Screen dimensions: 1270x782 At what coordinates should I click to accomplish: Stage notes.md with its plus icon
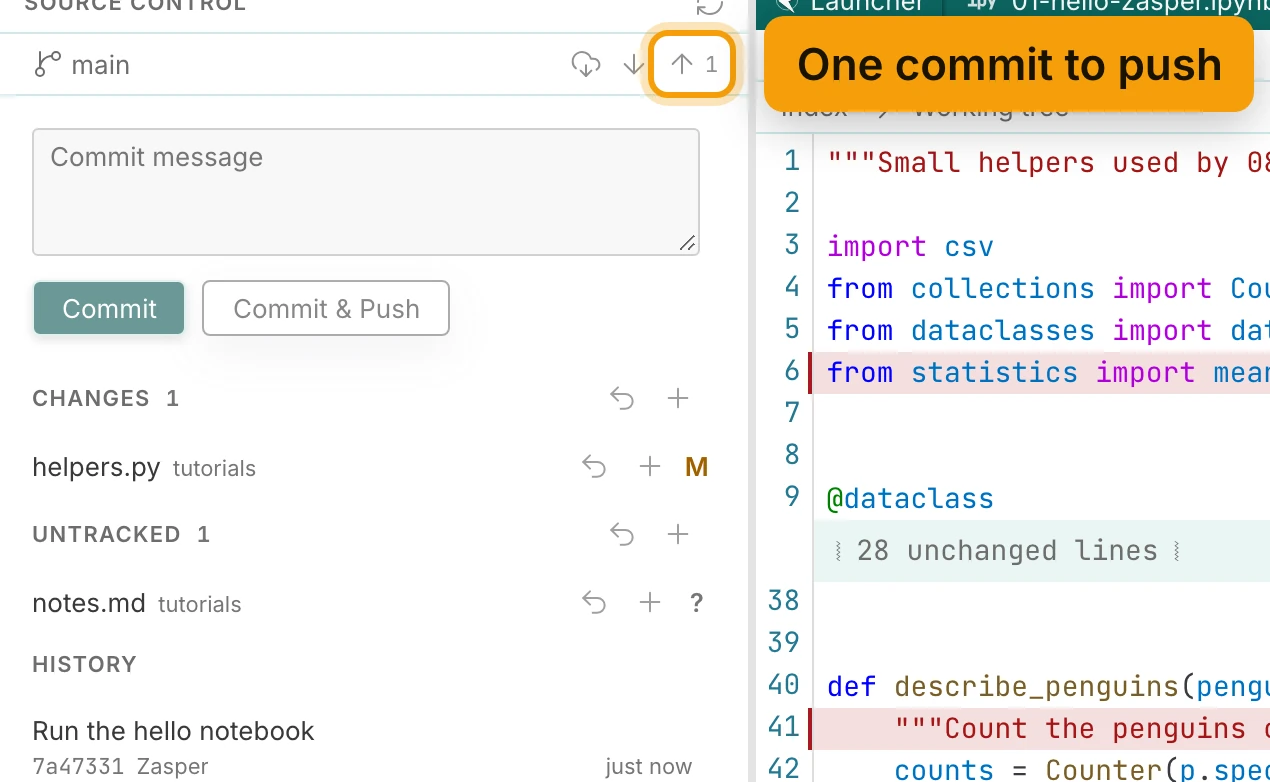(650, 603)
